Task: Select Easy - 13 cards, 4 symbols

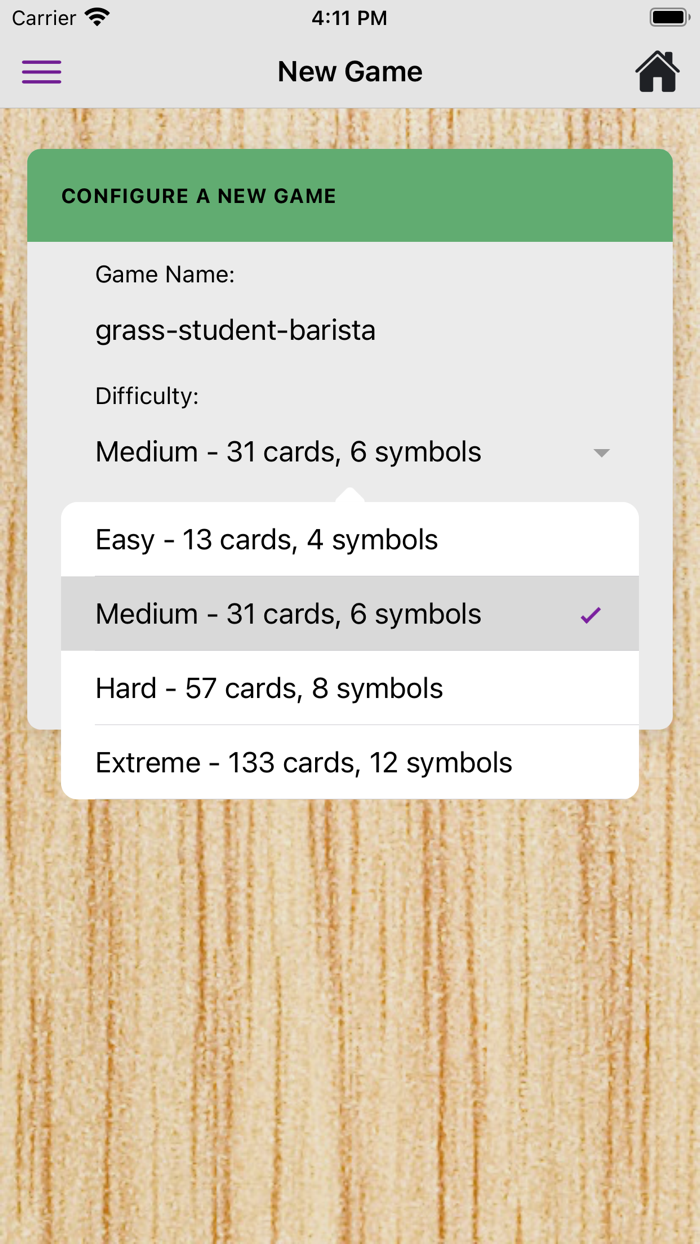Action: tap(266, 540)
